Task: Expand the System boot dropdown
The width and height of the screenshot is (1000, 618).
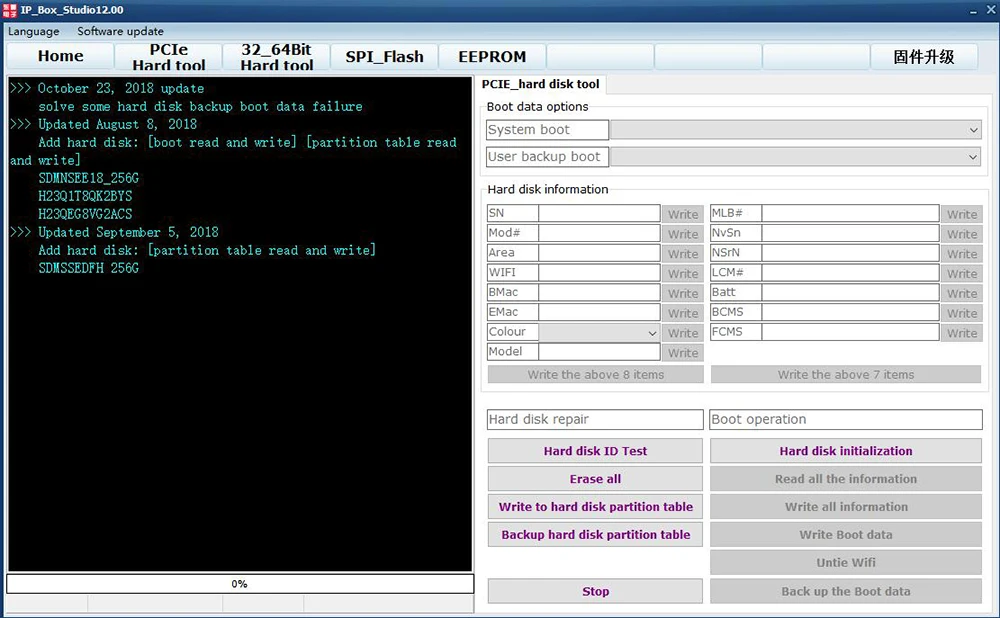Action: (795, 130)
